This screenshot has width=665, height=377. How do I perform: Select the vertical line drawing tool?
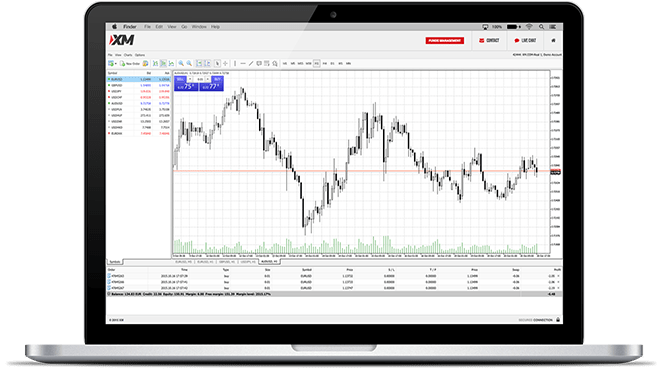point(235,64)
